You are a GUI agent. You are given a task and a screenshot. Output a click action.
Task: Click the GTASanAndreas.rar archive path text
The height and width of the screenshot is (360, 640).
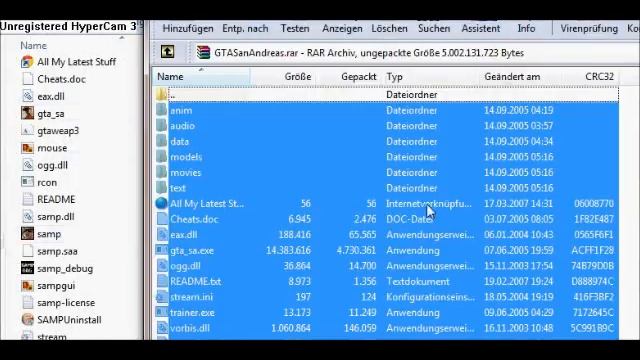pos(369,53)
